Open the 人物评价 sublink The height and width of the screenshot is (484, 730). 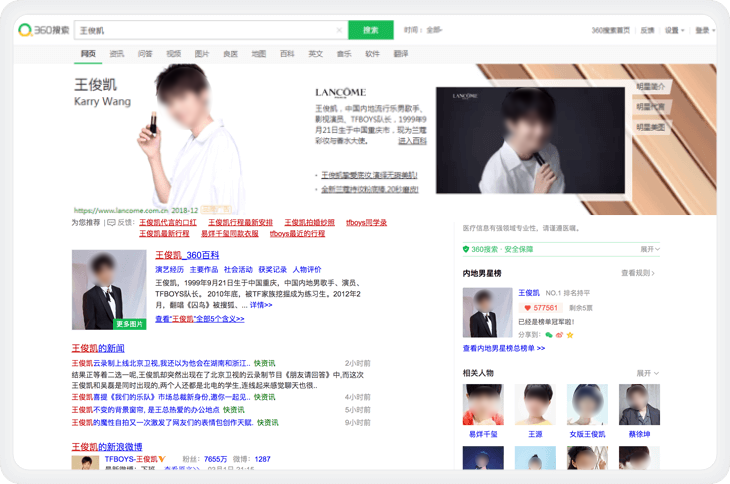(x=307, y=269)
